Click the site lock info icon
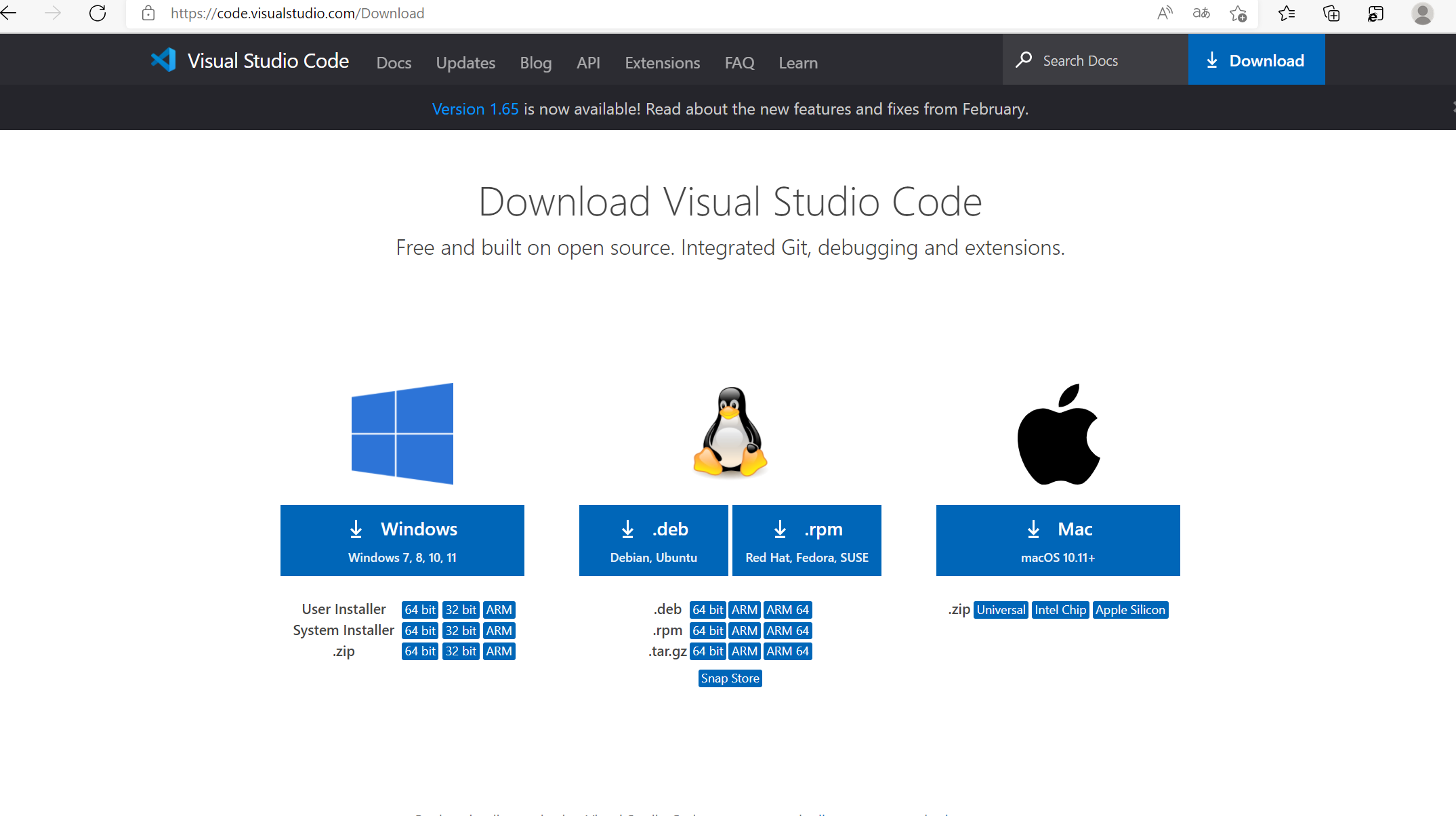This screenshot has width=1456, height=816. pos(148,13)
